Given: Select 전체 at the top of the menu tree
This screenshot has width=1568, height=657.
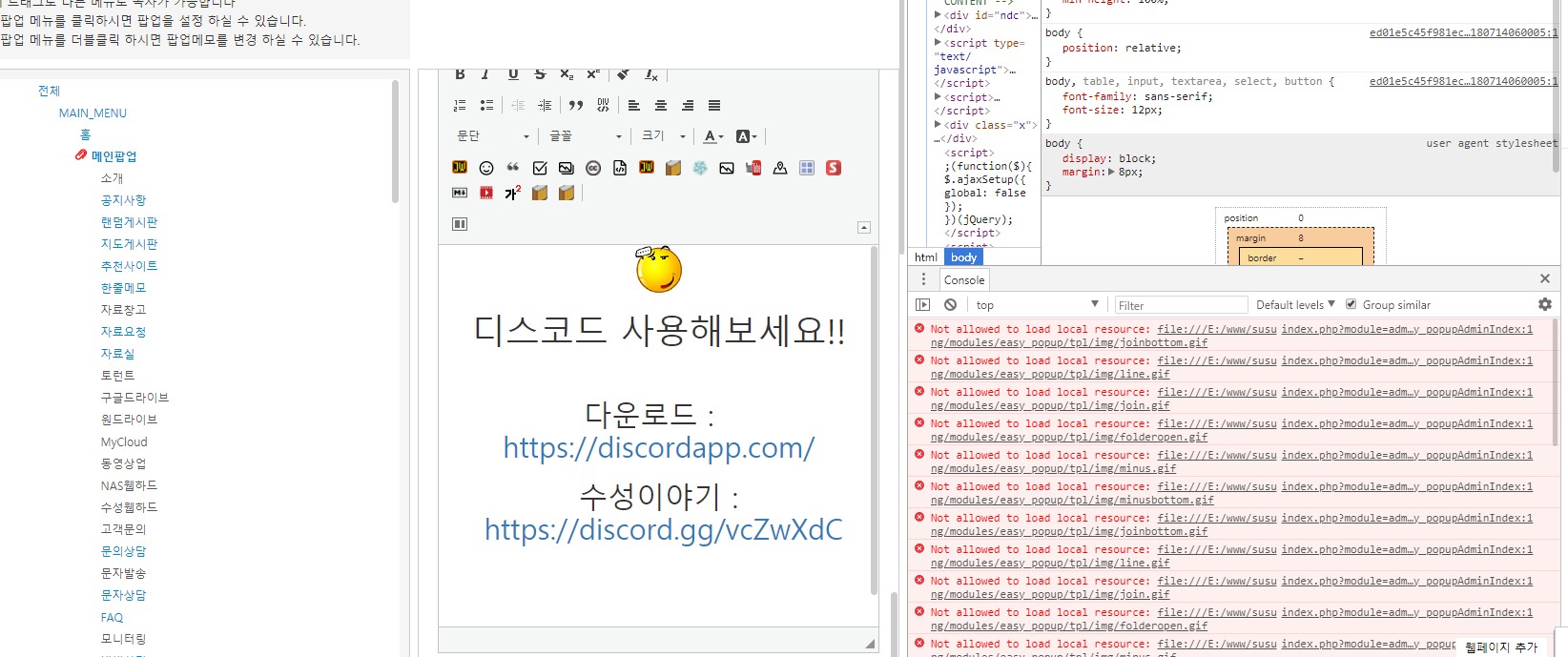Looking at the screenshot, I should point(49,91).
